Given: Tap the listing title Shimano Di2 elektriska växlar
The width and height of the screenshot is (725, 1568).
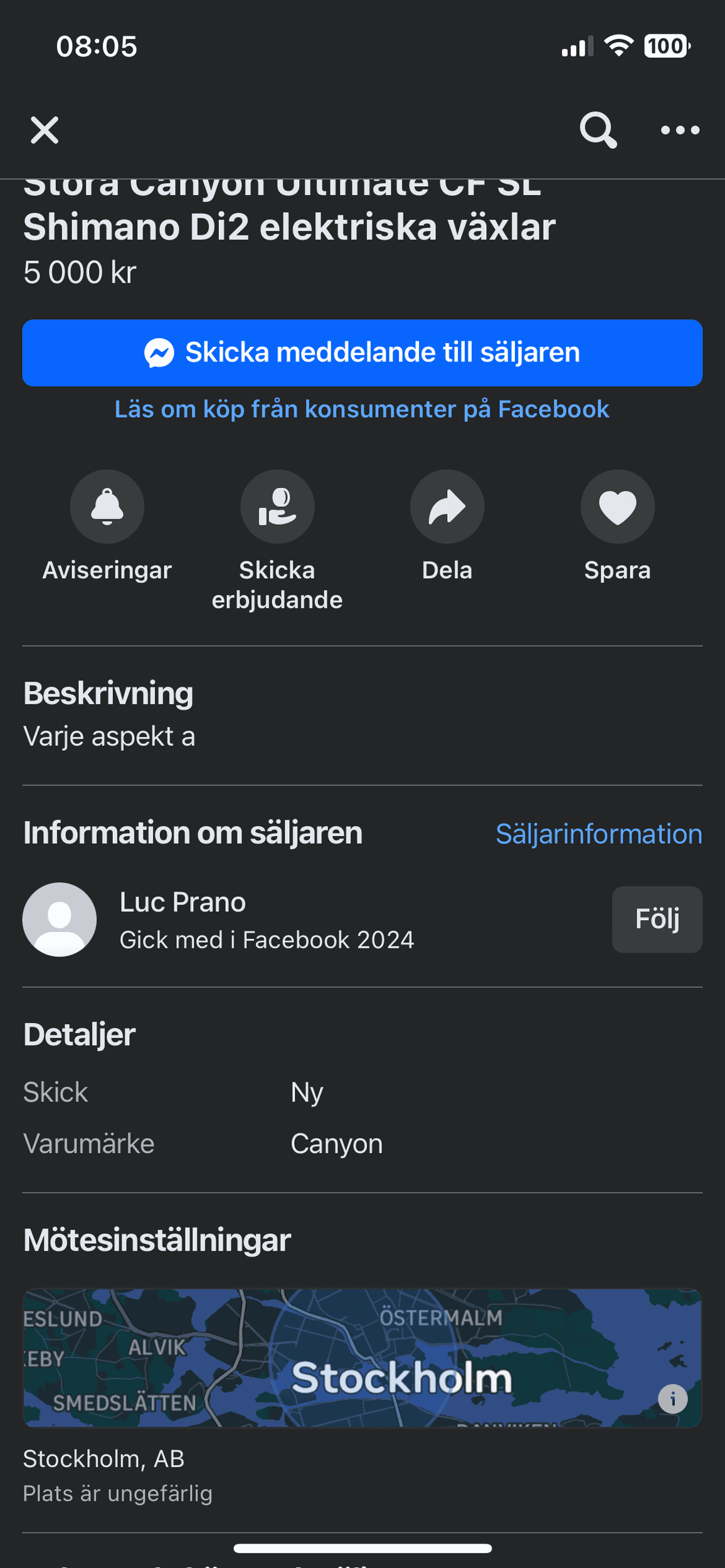Looking at the screenshot, I should coord(289,227).
